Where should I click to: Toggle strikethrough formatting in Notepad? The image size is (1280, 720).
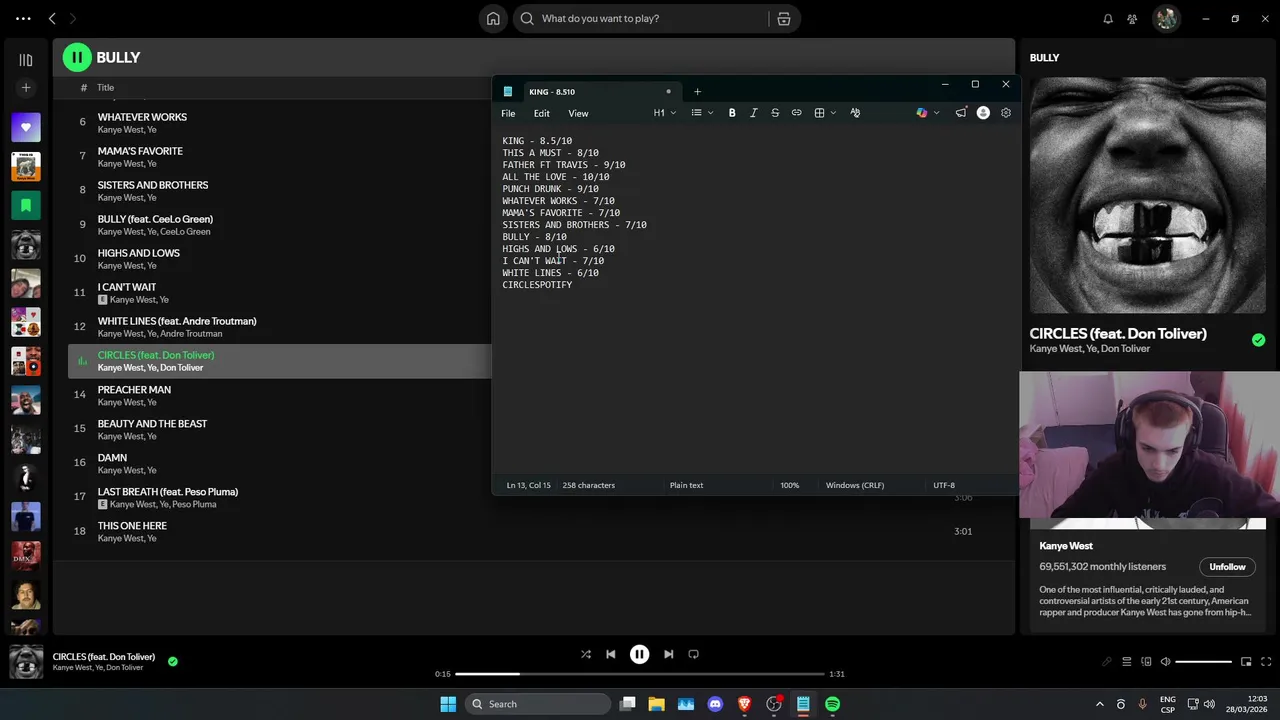(775, 113)
